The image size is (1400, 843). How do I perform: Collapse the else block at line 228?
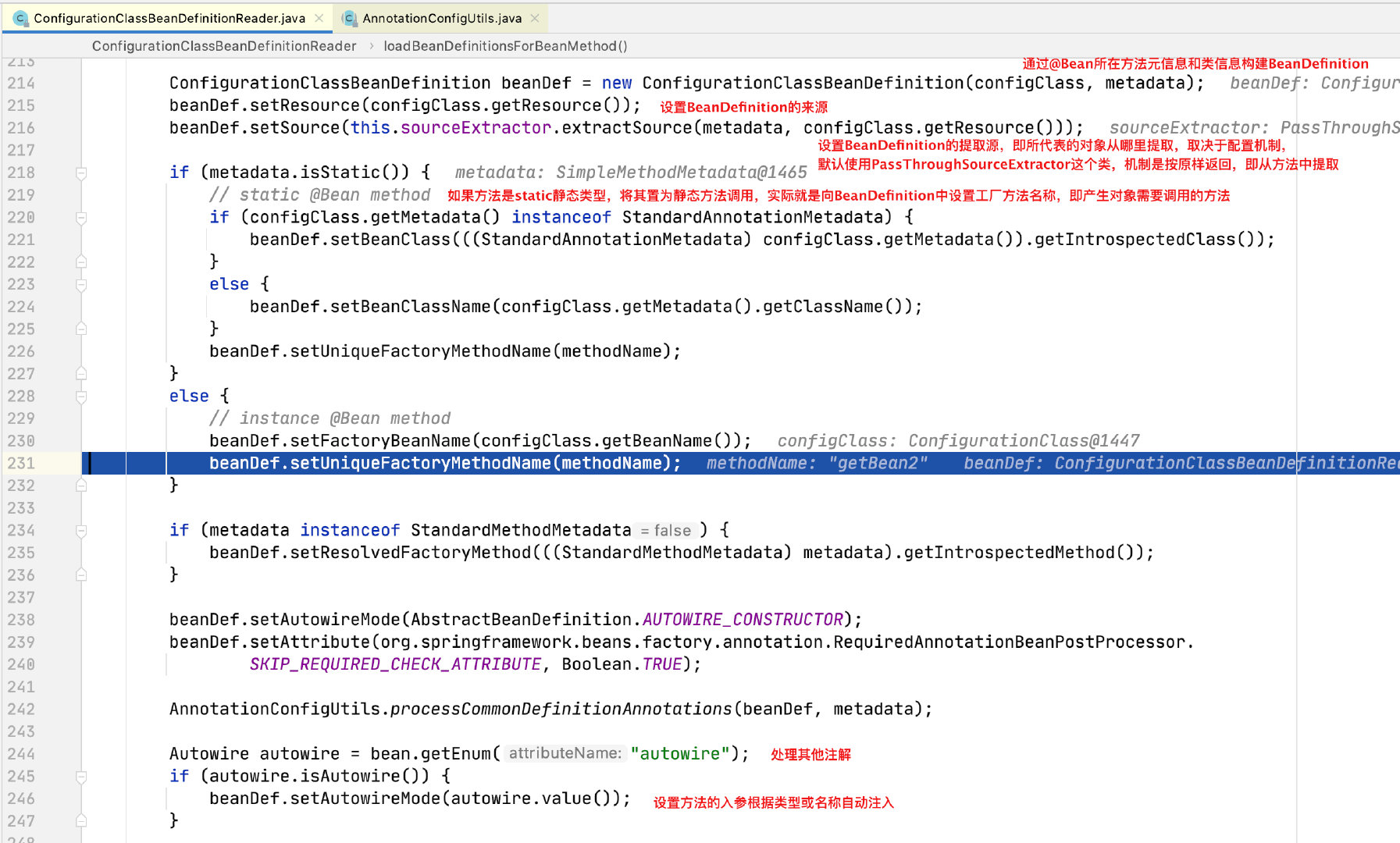81,397
